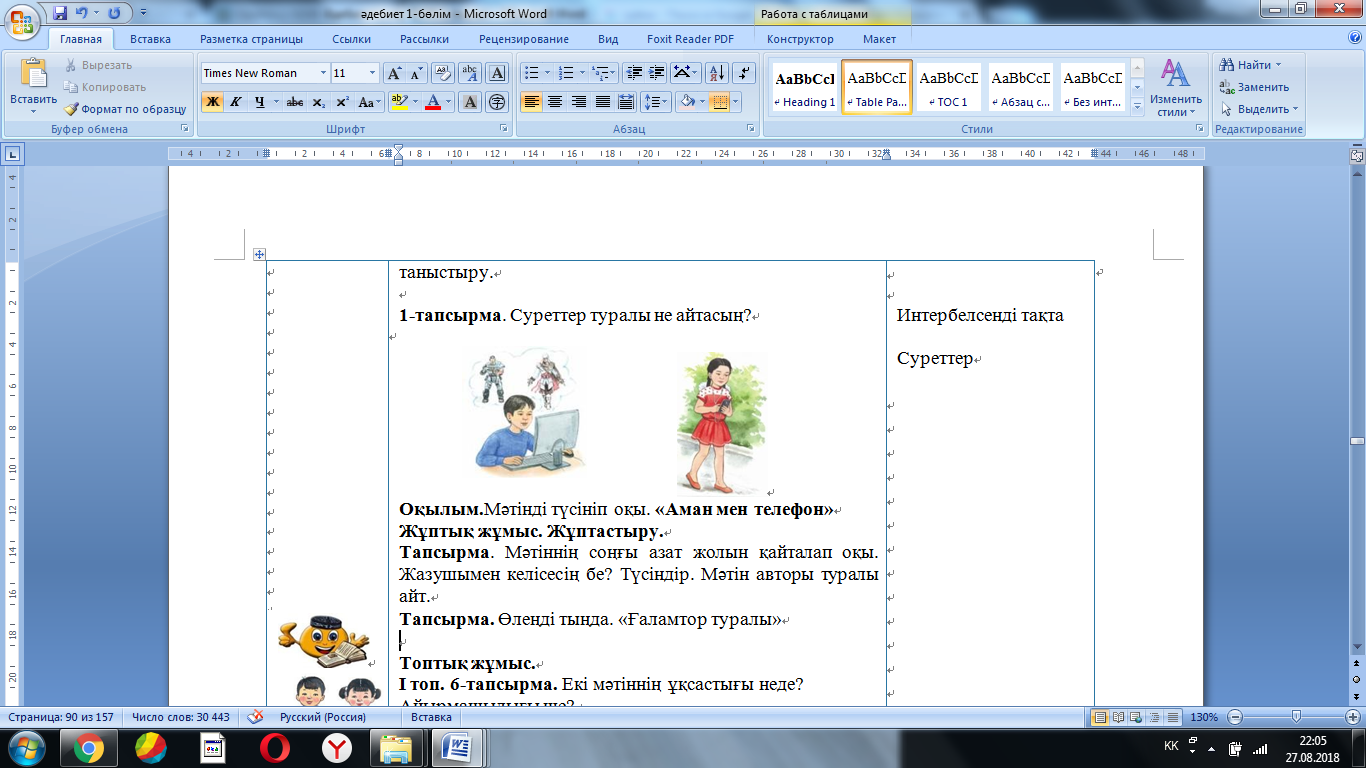Toggle bold formatting (Ж)
This screenshot has width=1366, height=768.
pos(212,102)
